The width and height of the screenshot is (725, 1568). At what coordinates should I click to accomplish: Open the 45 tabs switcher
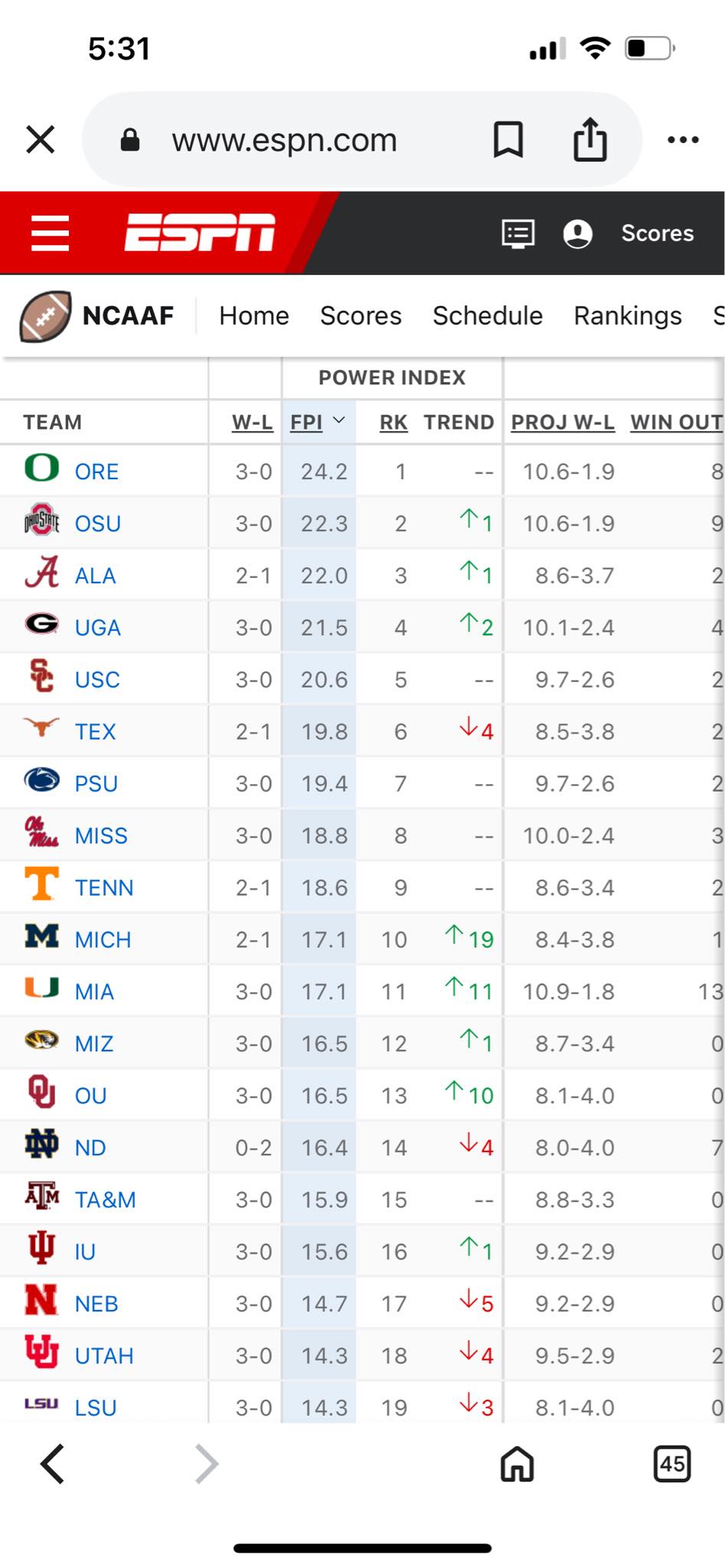[x=671, y=1465]
